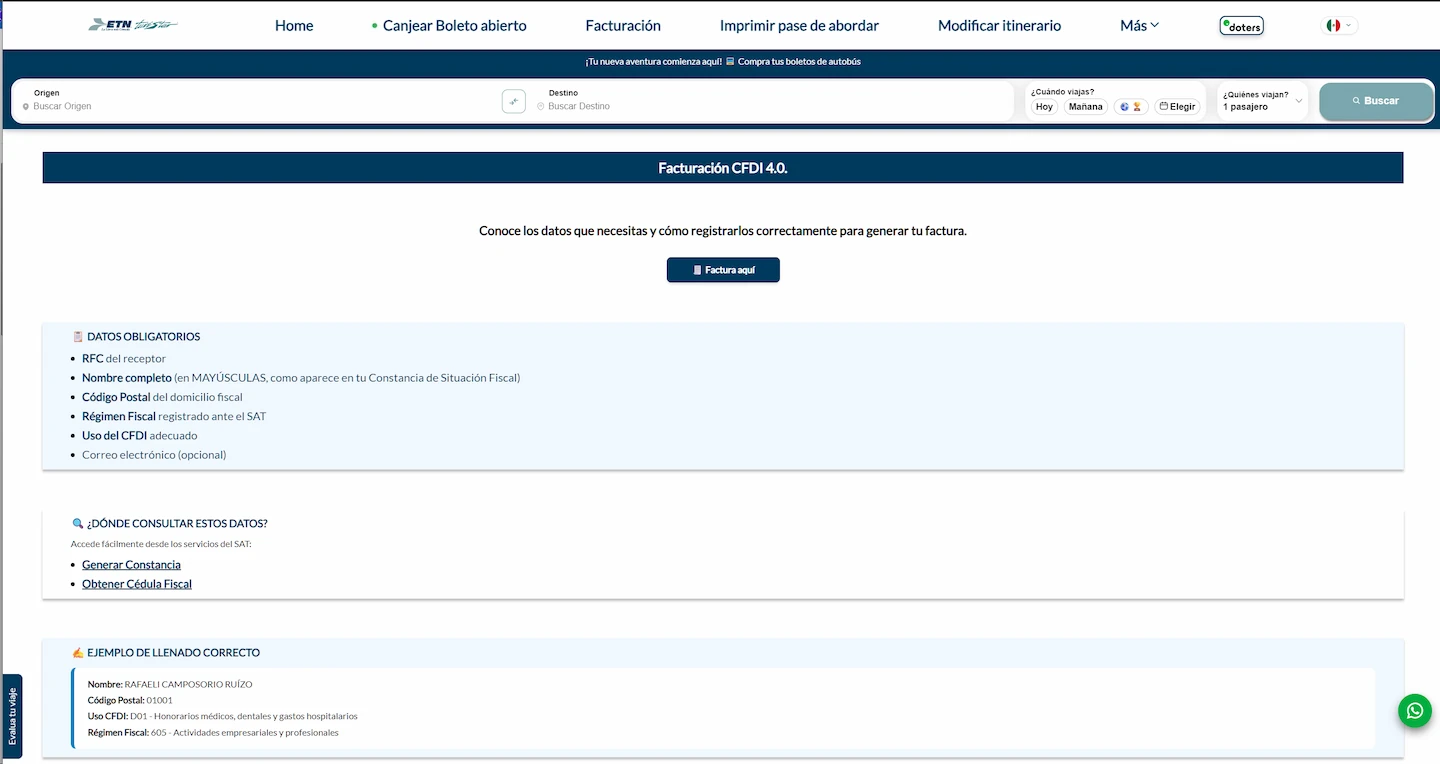
Task: Click the example name RAFAELI CAMPOSORIO RUÍZO
Action: click(188, 685)
